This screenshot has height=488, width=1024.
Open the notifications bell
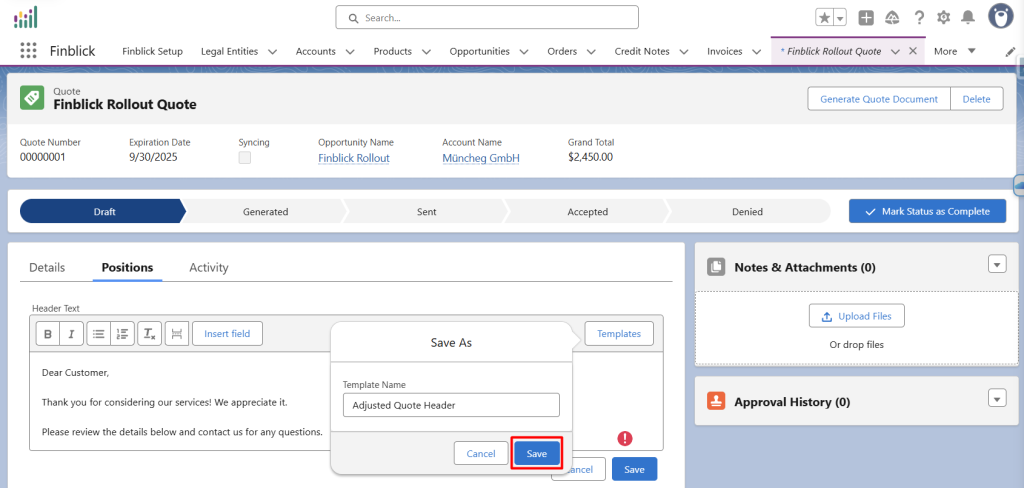[x=968, y=17]
